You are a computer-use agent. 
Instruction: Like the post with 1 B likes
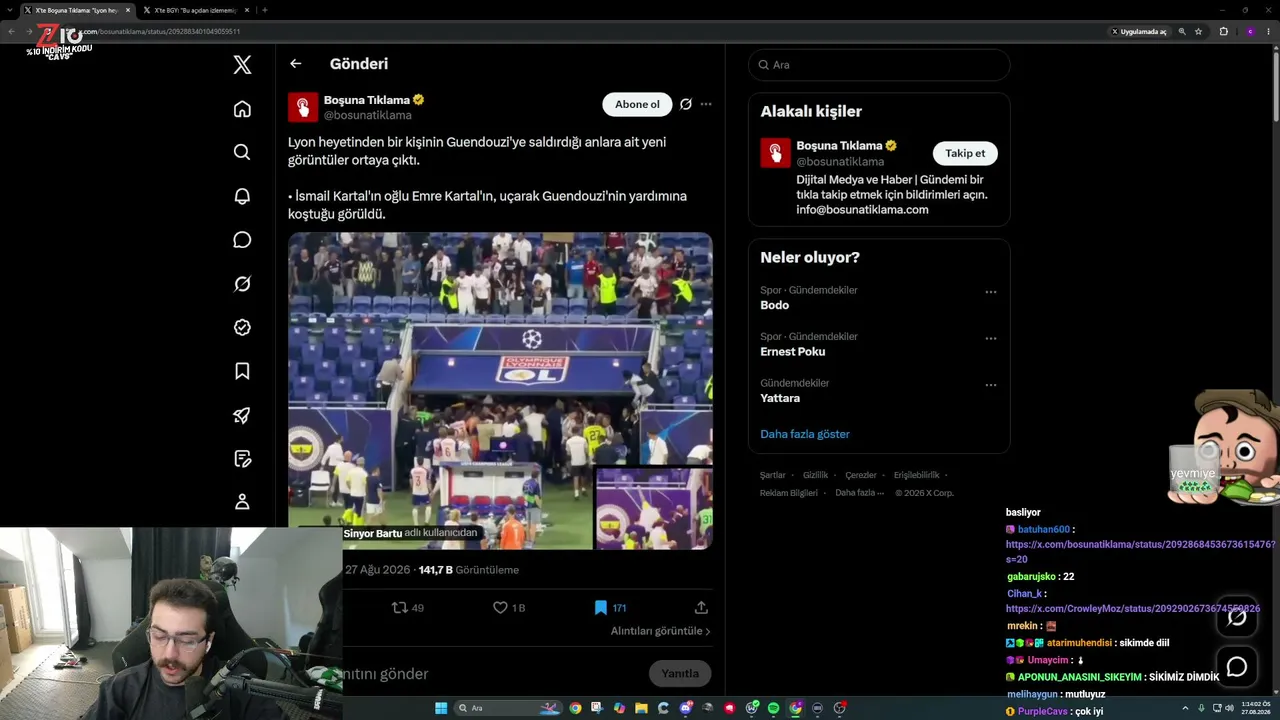click(x=509, y=608)
